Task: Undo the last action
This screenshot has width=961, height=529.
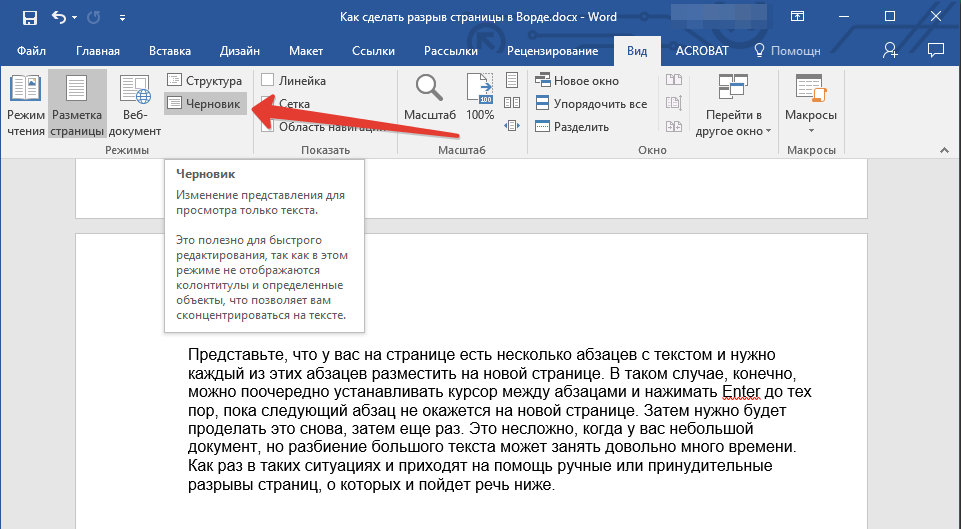Action: (x=58, y=18)
